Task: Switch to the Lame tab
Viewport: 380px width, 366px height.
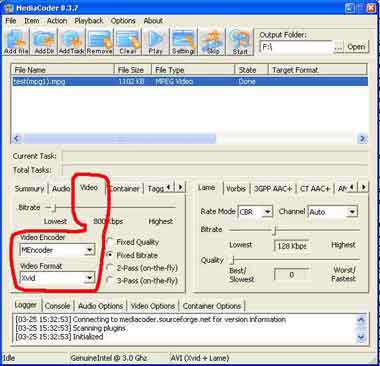Action: 207,188
